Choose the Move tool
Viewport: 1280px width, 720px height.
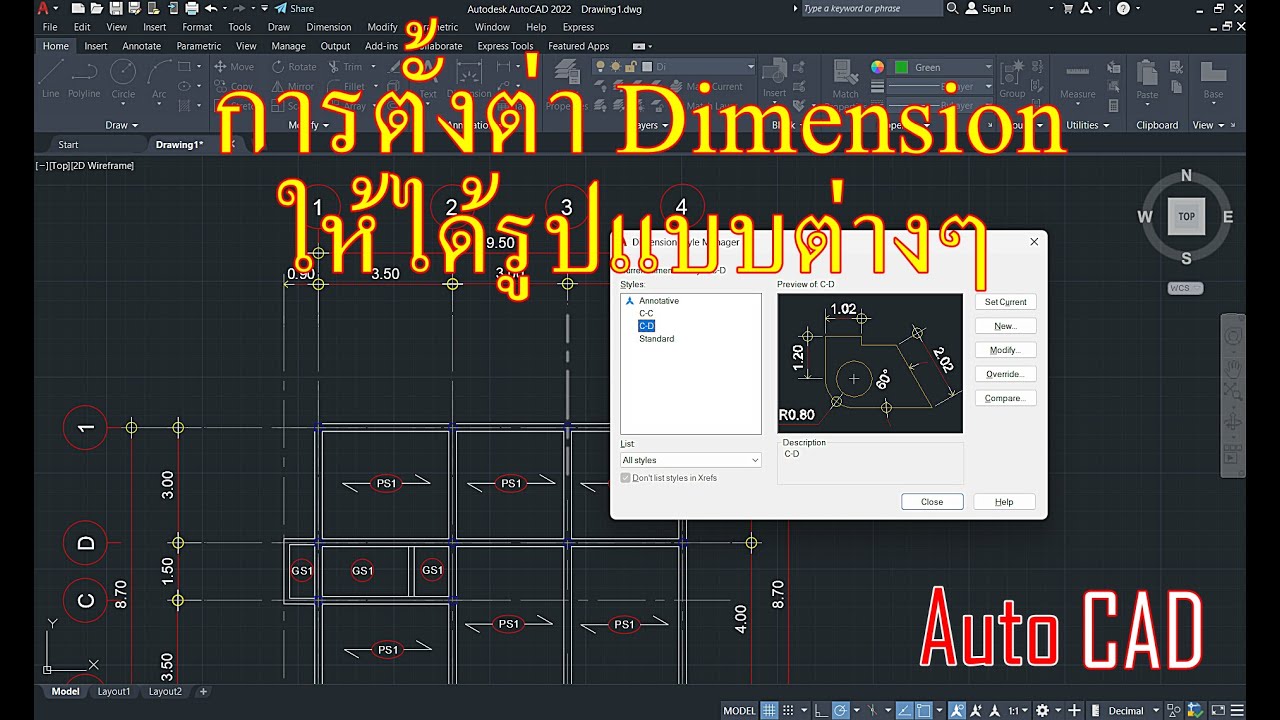tap(234, 67)
